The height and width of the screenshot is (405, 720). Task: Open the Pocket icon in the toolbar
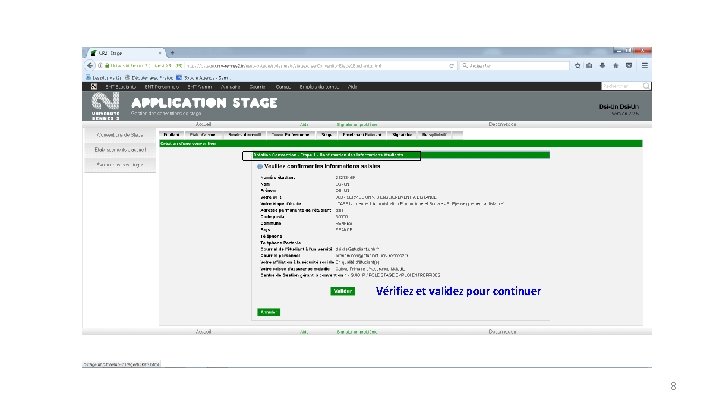(629, 66)
